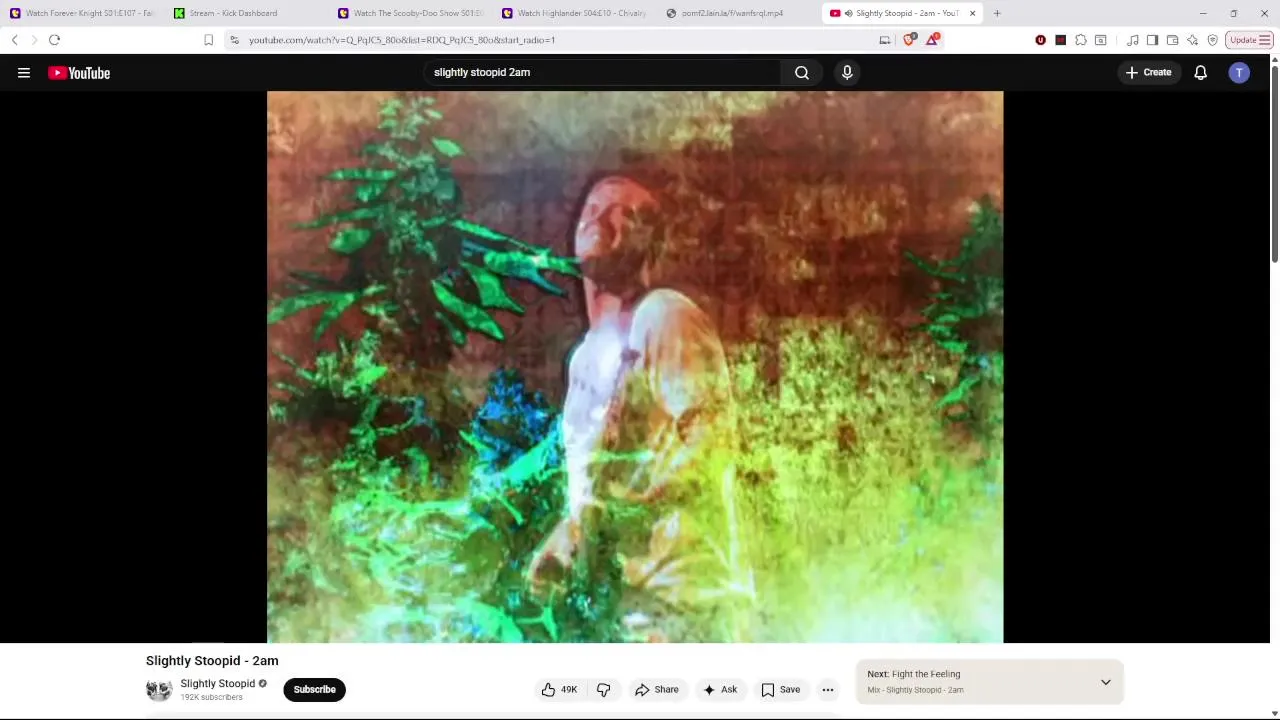
Task: Go to the YouTube home logo
Action: pyautogui.click(x=79, y=73)
